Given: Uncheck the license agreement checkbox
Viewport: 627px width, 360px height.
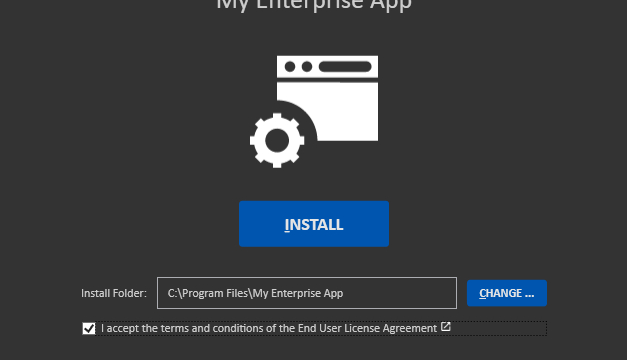Looking at the screenshot, I should (x=89, y=329).
